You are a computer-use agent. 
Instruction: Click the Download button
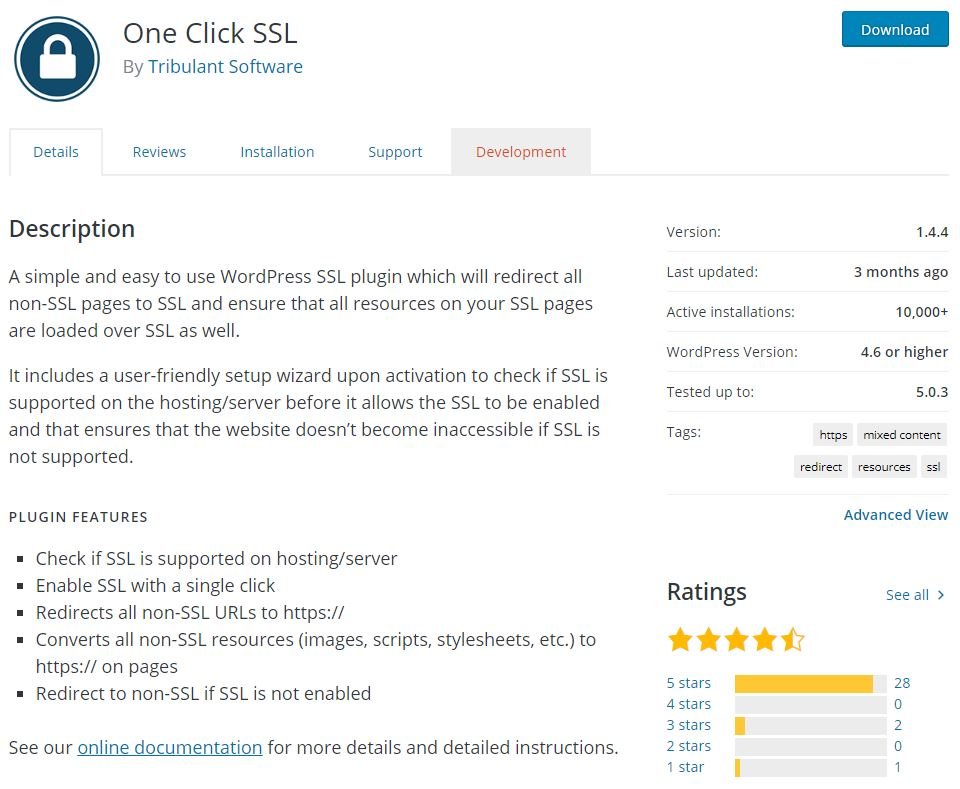(894, 30)
